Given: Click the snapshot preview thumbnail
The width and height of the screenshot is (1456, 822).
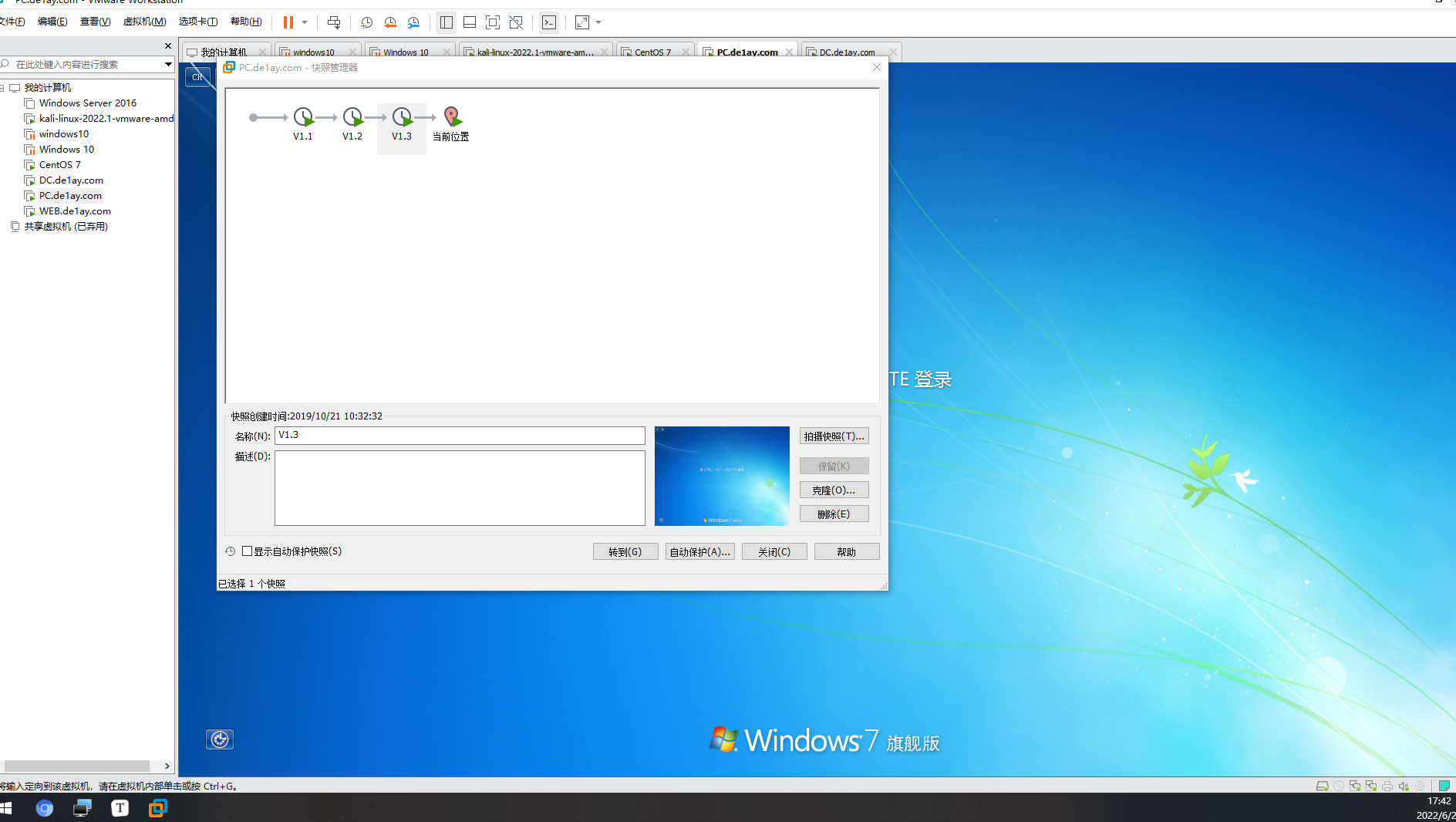Looking at the screenshot, I should 722,476.
